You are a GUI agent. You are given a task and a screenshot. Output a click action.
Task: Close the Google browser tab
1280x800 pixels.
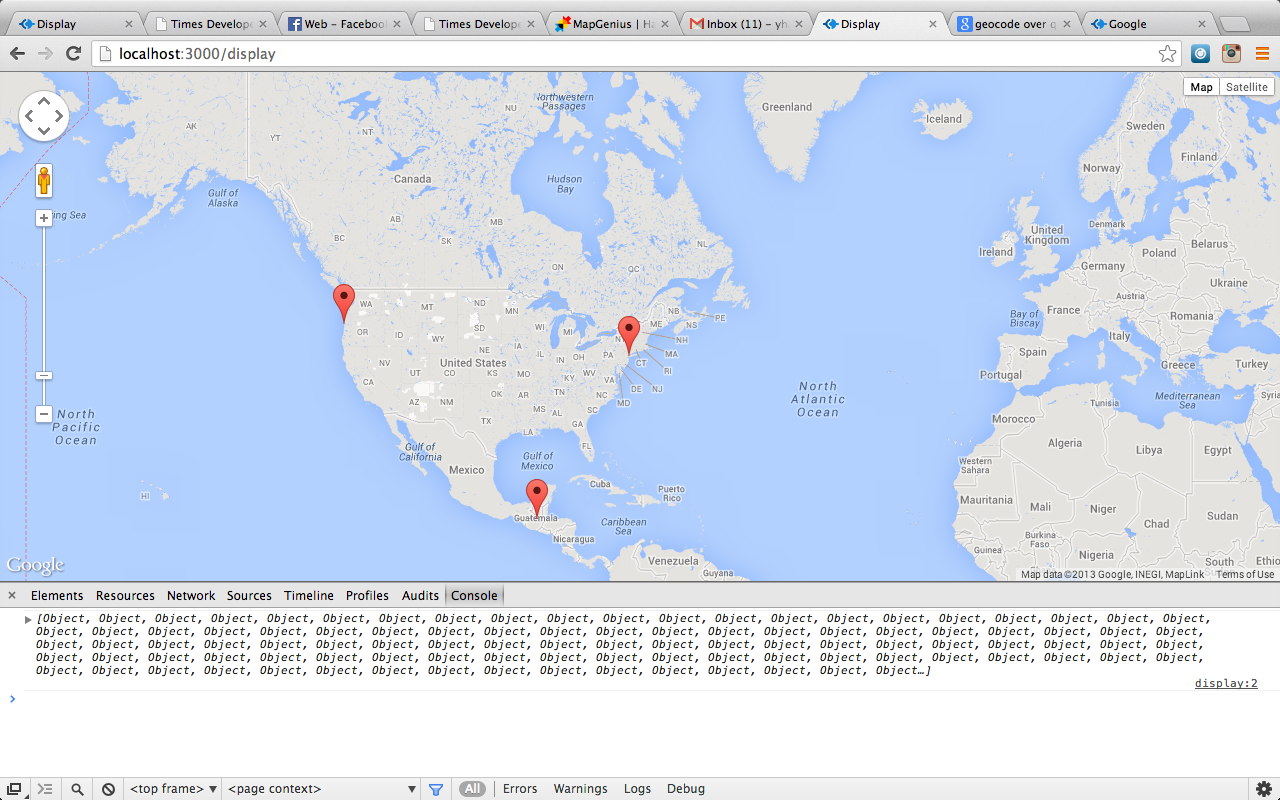point(1202,24)
